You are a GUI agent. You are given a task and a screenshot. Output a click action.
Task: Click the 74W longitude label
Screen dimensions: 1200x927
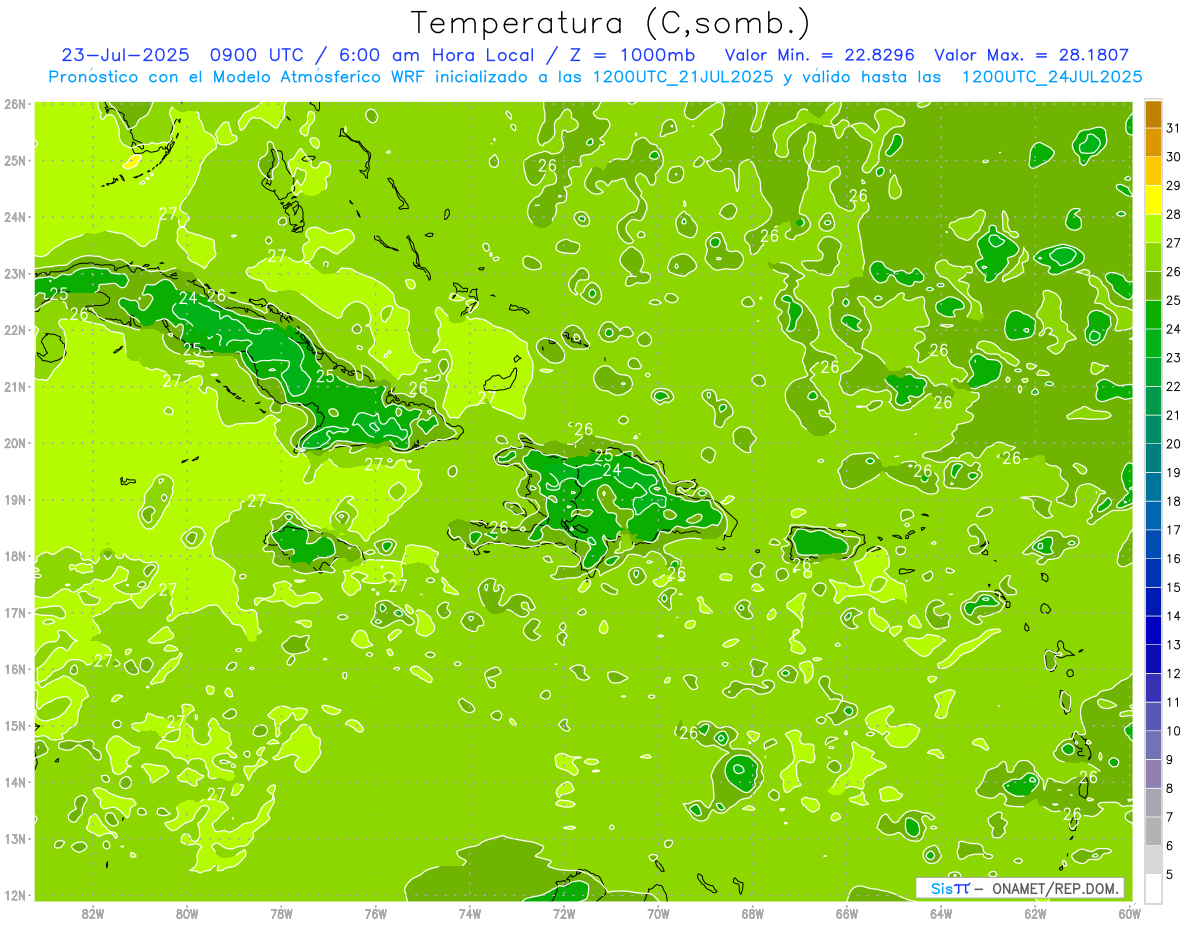click(x=470, y=913)
